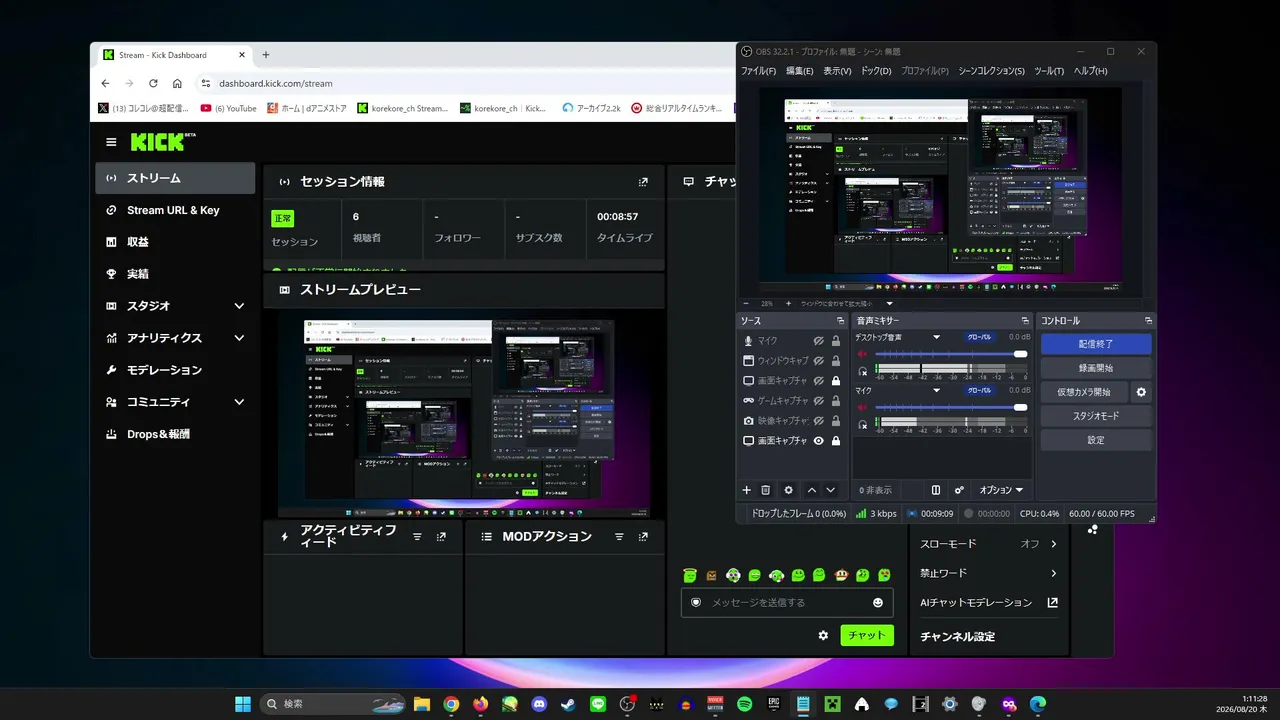Open OBS source properties gear

(x=788, y=490)
